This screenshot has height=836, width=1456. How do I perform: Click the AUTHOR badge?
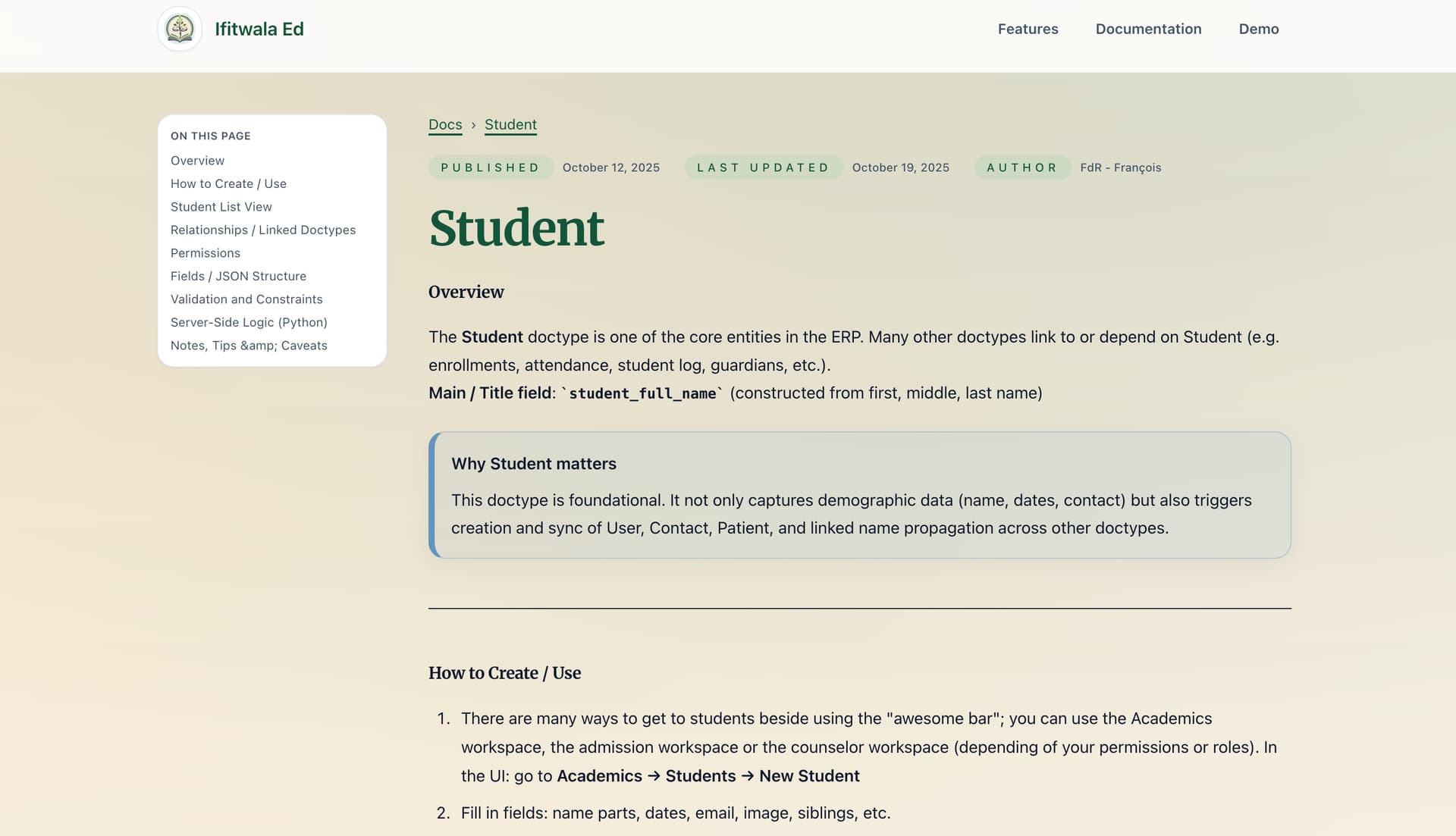1021,168
